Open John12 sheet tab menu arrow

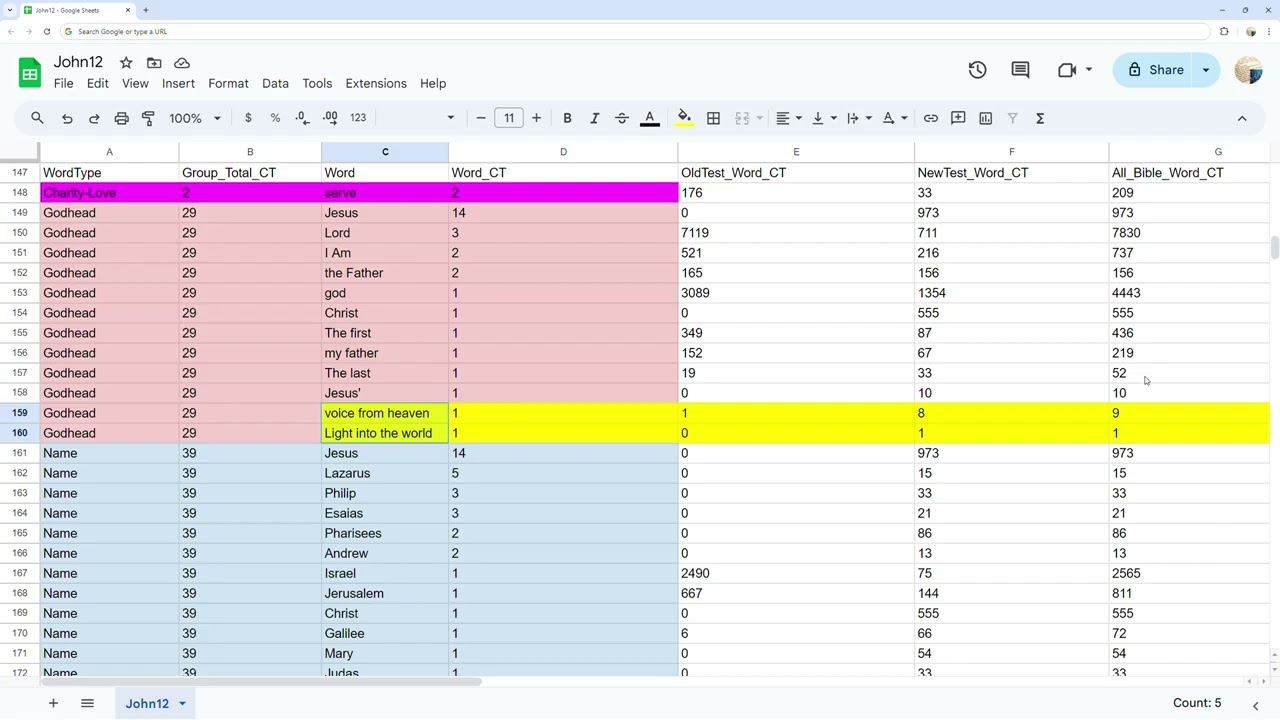182,704
